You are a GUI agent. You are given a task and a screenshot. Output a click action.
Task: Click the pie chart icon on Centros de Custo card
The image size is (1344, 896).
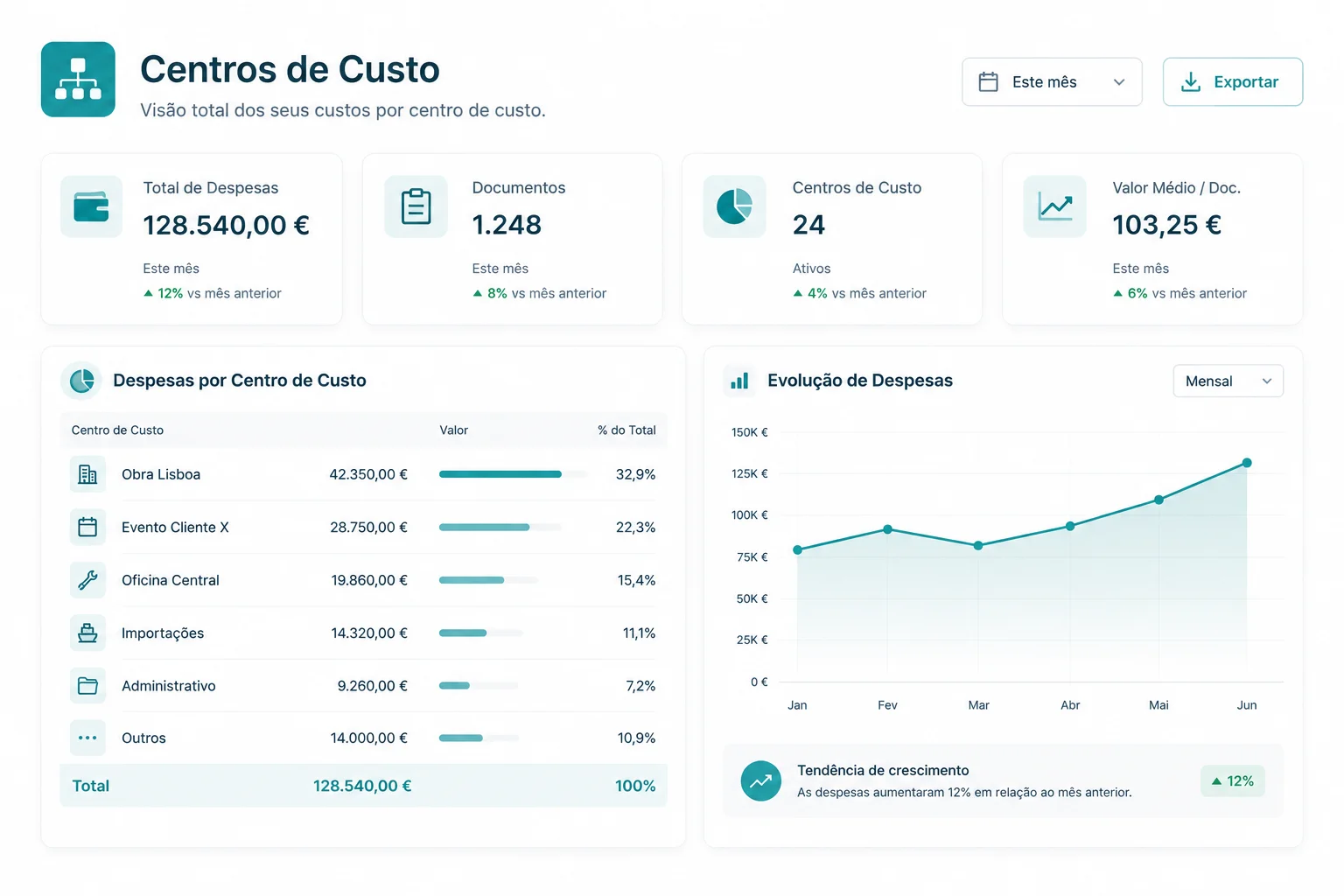(734, 206)
